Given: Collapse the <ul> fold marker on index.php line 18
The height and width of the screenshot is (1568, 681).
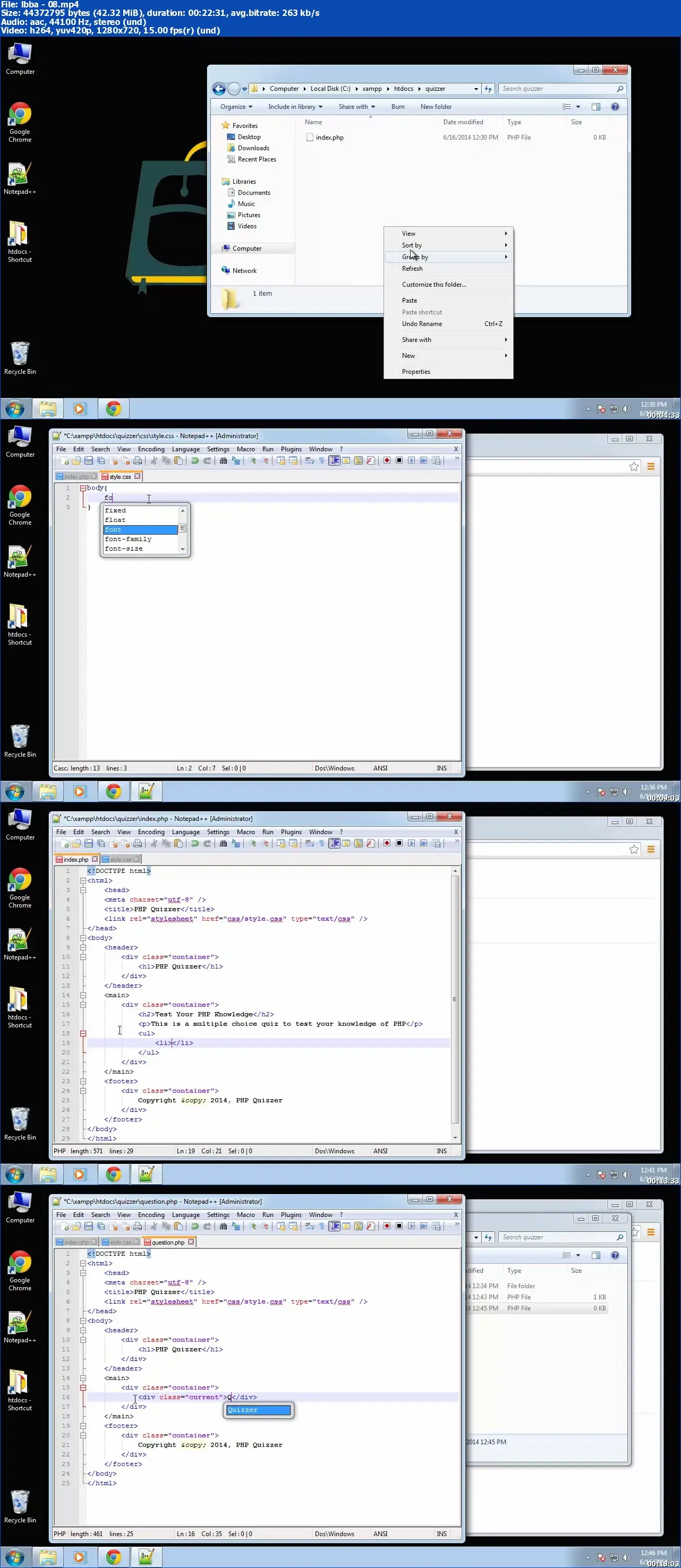Looking at the screenshot, I should click(83, 1034).
